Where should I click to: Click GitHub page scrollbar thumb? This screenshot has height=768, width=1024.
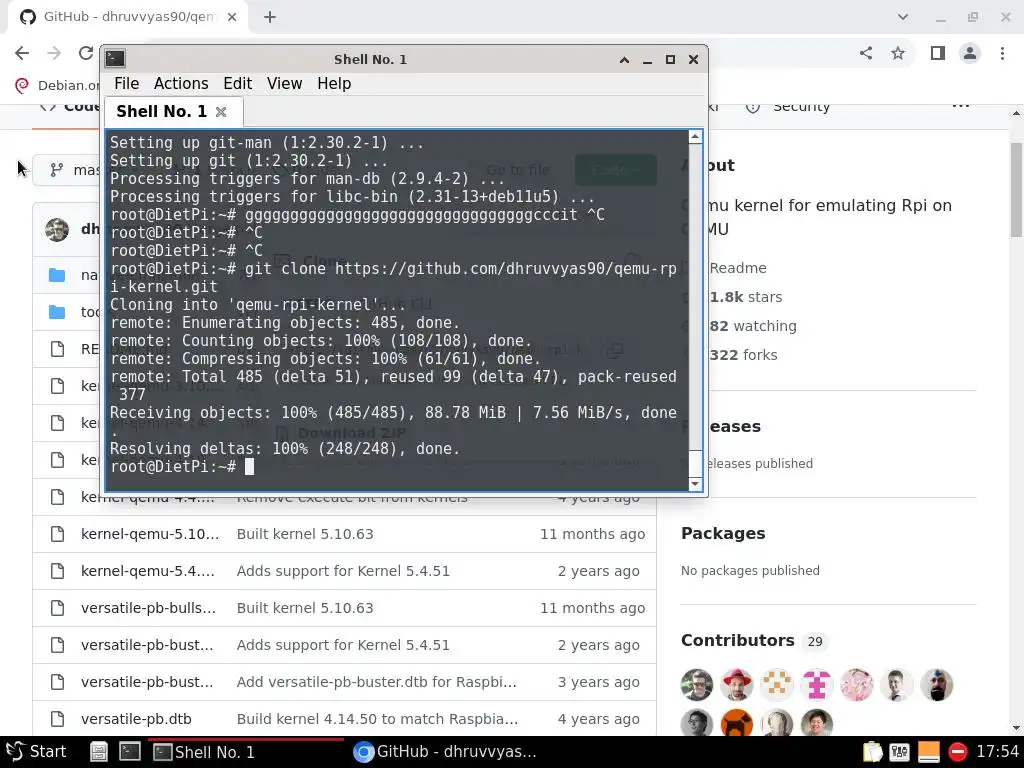pos(1016,190)
